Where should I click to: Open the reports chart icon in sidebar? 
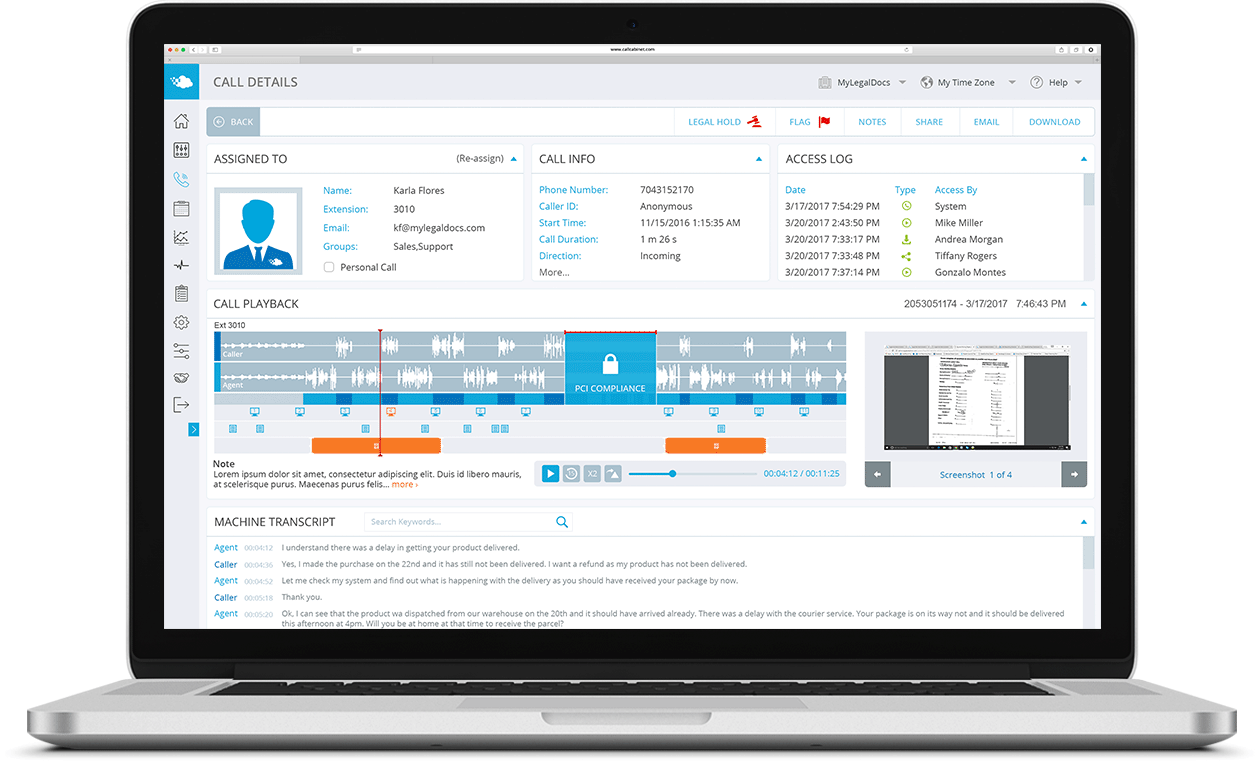pyautogui.click(x=181, y=237)
